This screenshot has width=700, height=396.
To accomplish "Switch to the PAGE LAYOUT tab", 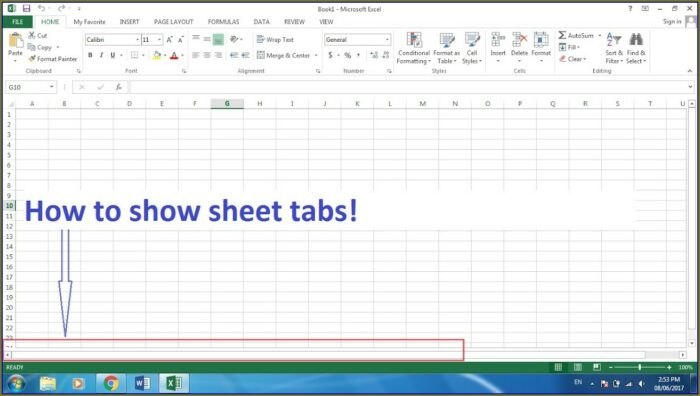I will (x=174, y=21).
